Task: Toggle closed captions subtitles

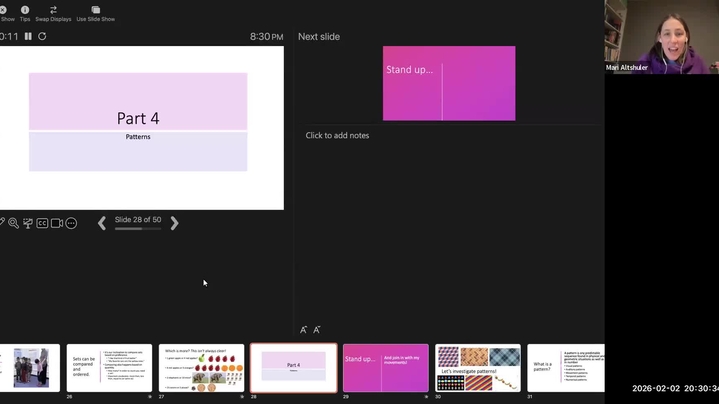Action: click(x=42, y=223)
